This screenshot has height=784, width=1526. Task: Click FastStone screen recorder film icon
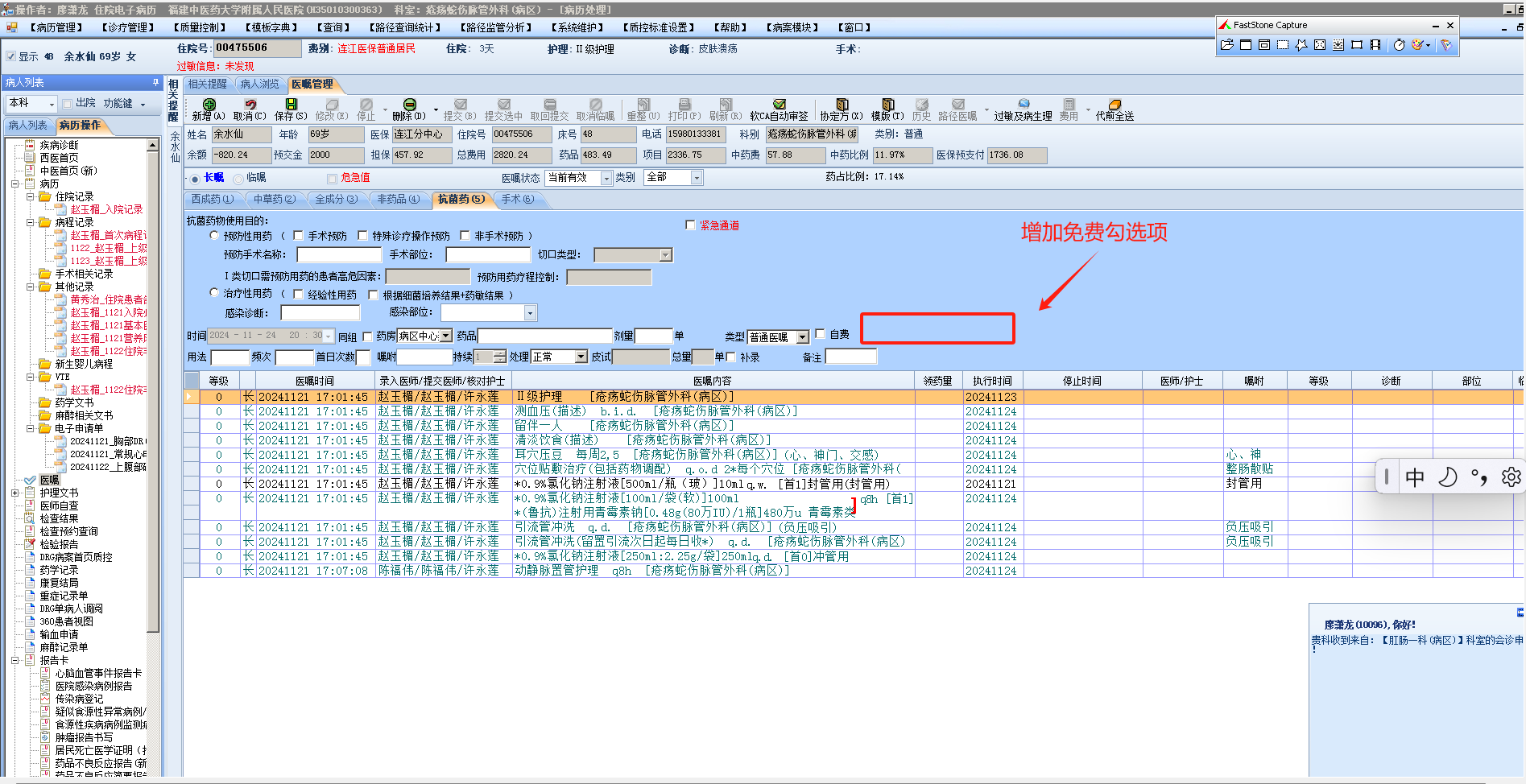[1375, 45]
